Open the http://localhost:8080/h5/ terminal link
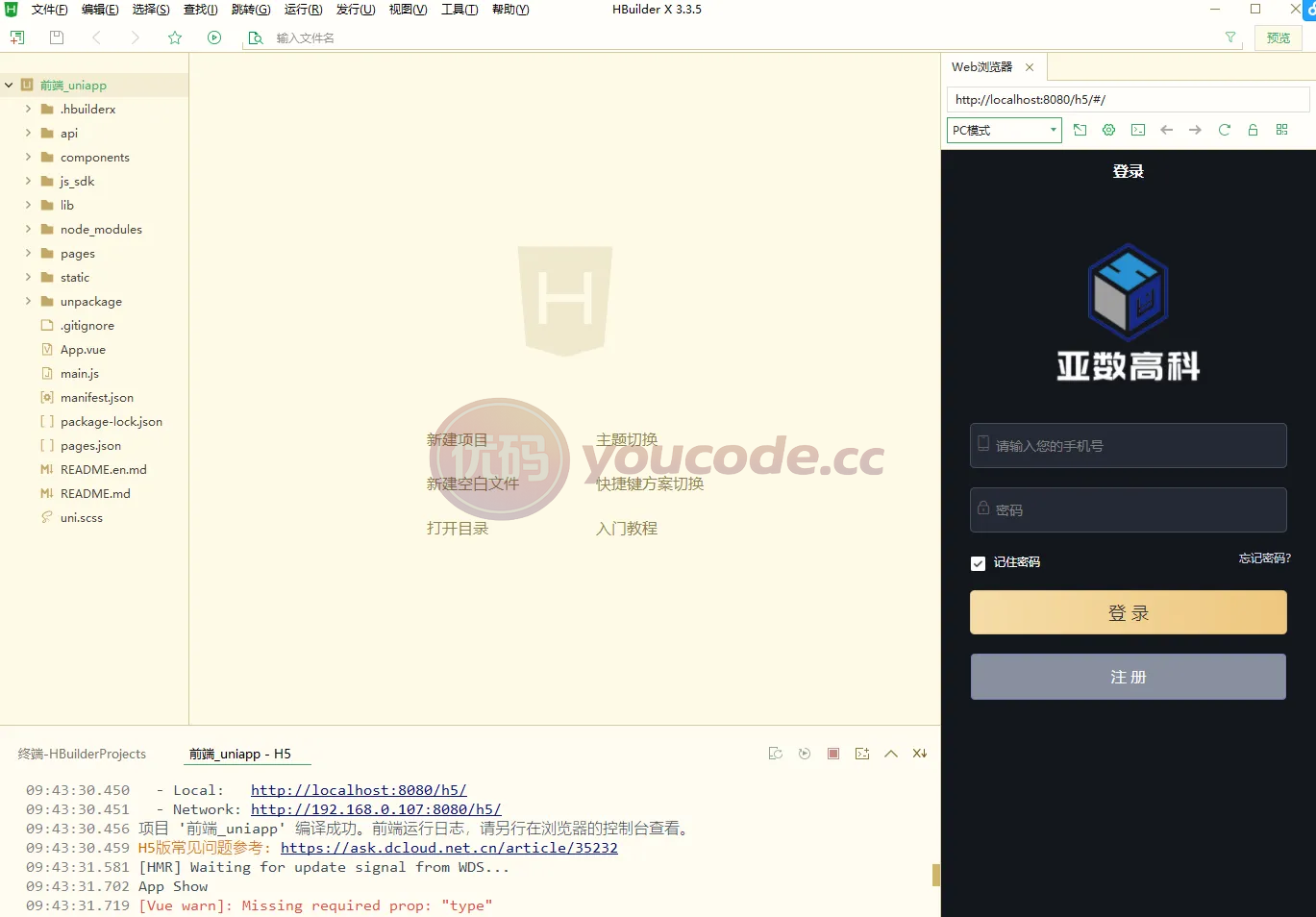 (359, 790)
